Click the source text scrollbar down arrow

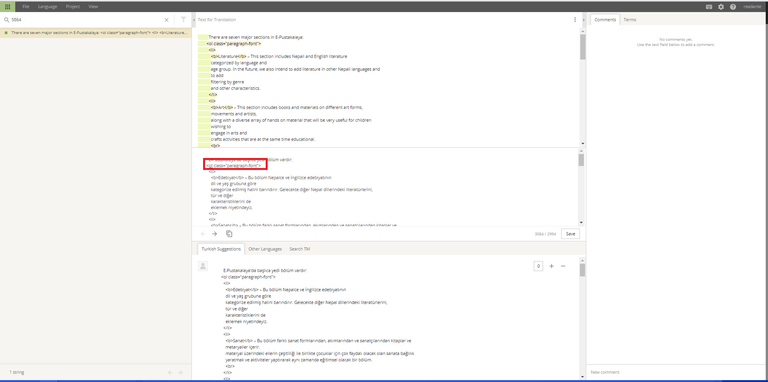click(582, 143)
